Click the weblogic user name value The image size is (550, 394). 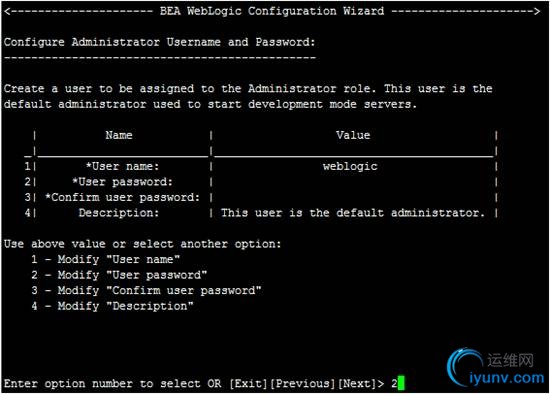tap(350, 166)
